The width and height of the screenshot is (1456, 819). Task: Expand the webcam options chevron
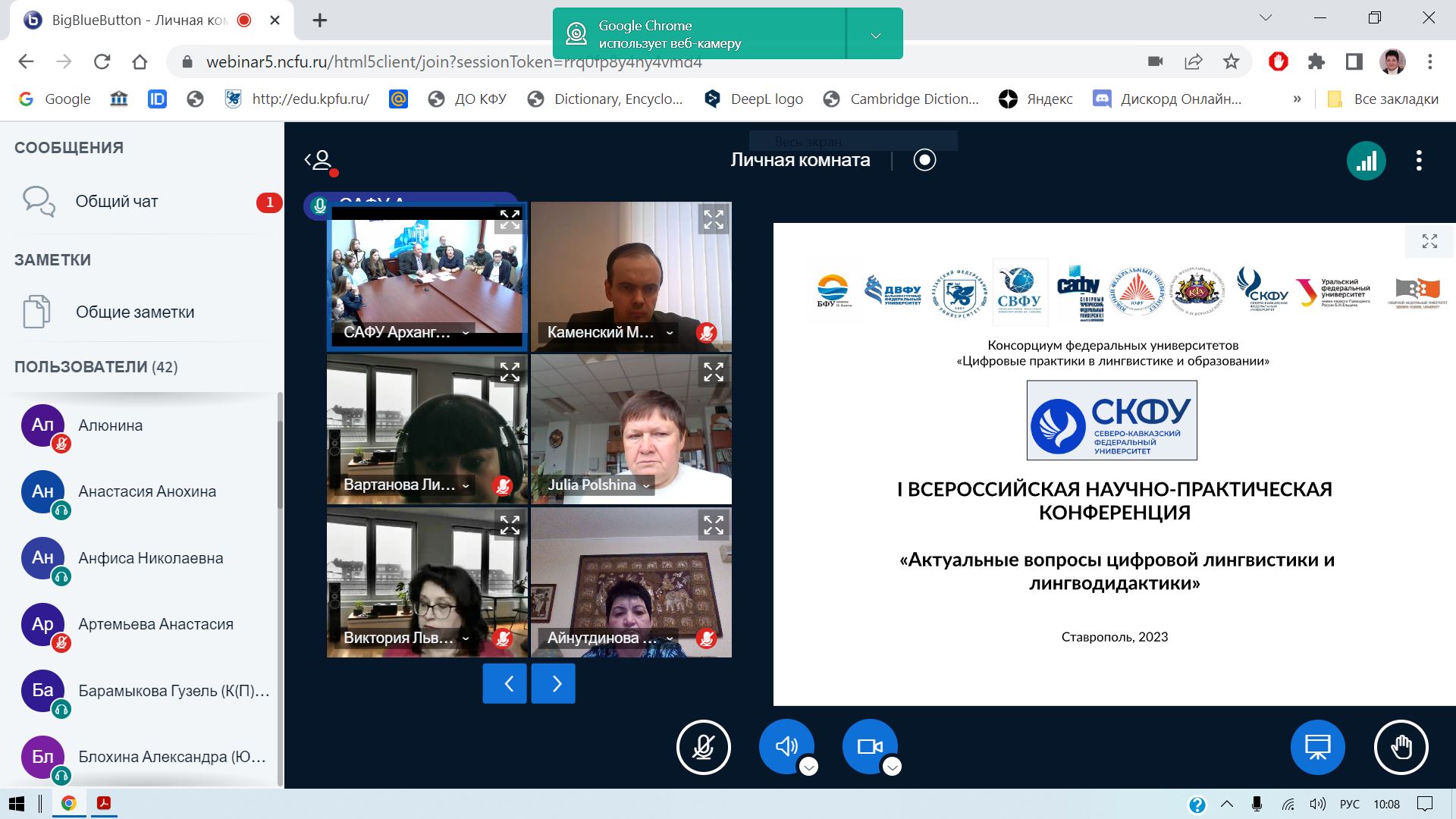coord(892,767)
